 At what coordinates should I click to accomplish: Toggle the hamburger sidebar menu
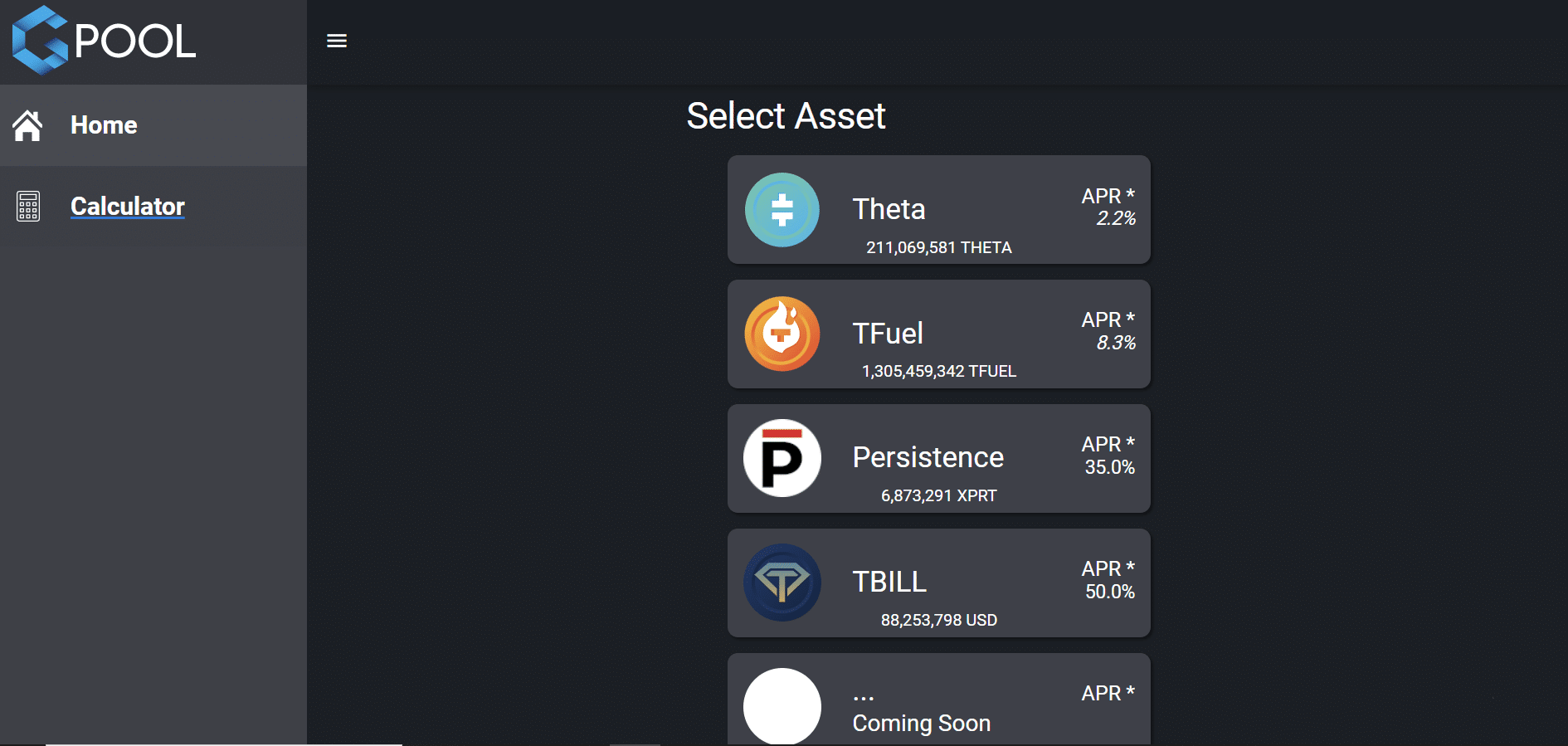point(337,41)
